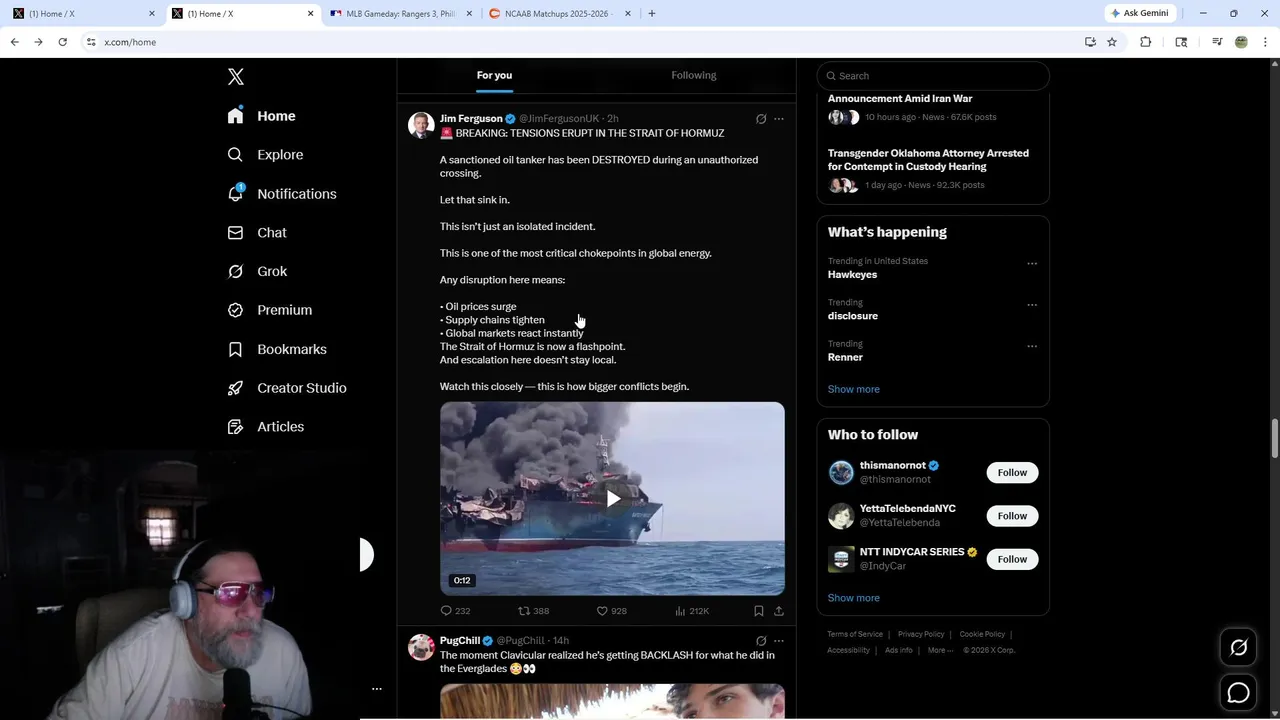Bookmark this page with star icon
Screen dimensions: 1280x720
(x=1112, y=42)
